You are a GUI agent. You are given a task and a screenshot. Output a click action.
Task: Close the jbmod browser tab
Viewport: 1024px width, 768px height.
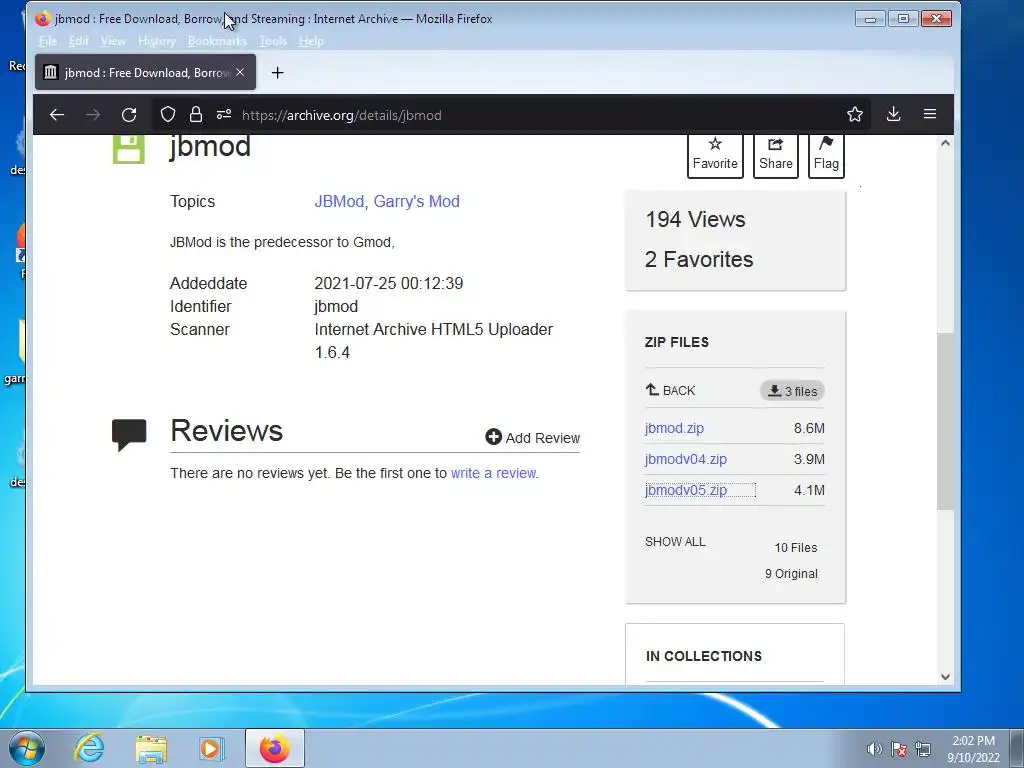pyautogui.click(x=240, y=72)
